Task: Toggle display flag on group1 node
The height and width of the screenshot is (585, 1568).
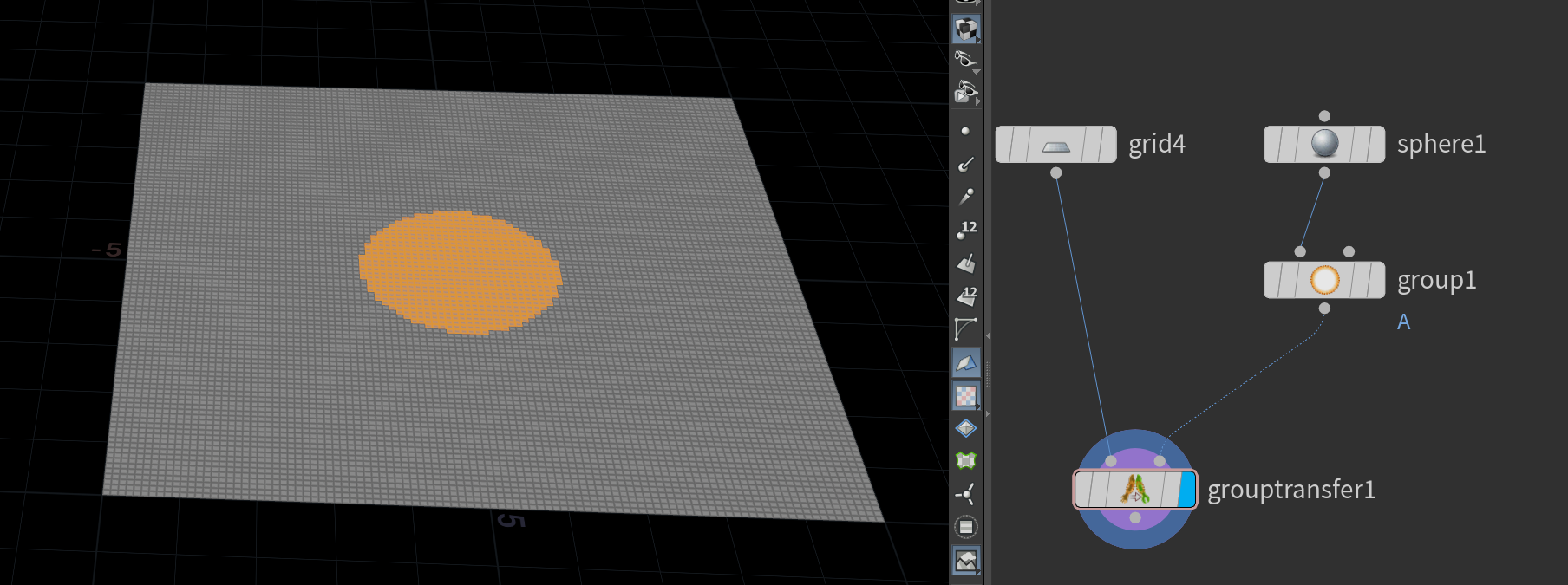Action: [1376, 280]
